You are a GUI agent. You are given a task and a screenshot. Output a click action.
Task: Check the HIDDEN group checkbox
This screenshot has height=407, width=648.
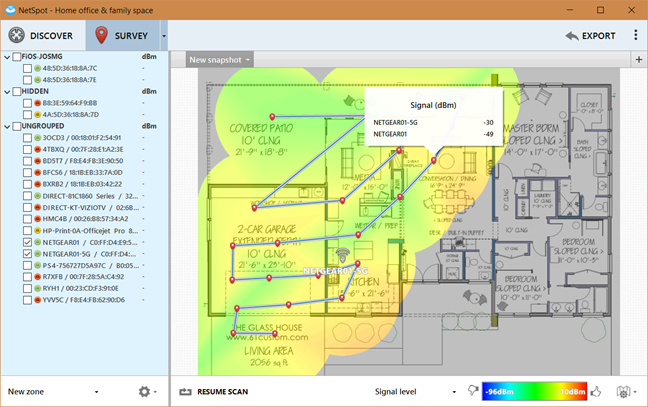(x=17, y=91)
